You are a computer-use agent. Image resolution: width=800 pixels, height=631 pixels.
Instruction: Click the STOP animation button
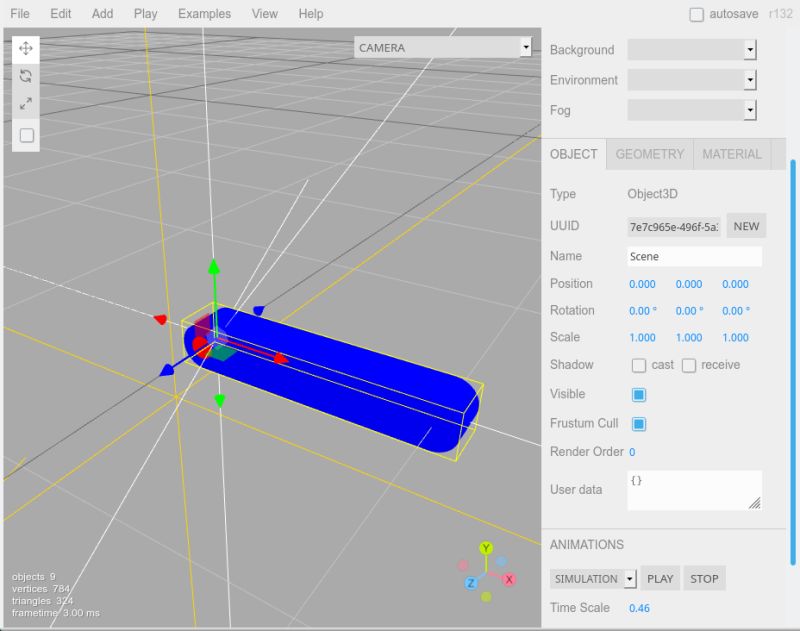pyautogui.click(x=704, y=579)
